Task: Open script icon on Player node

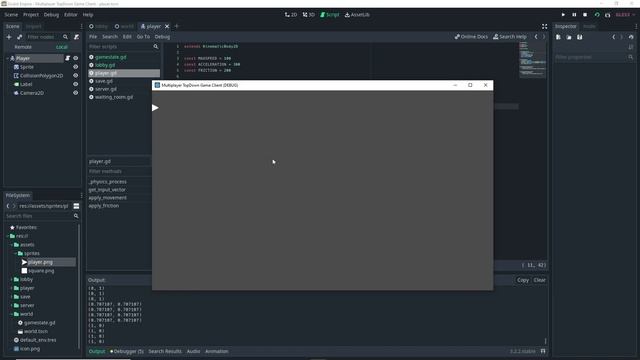Action: (x=68, y=58)
